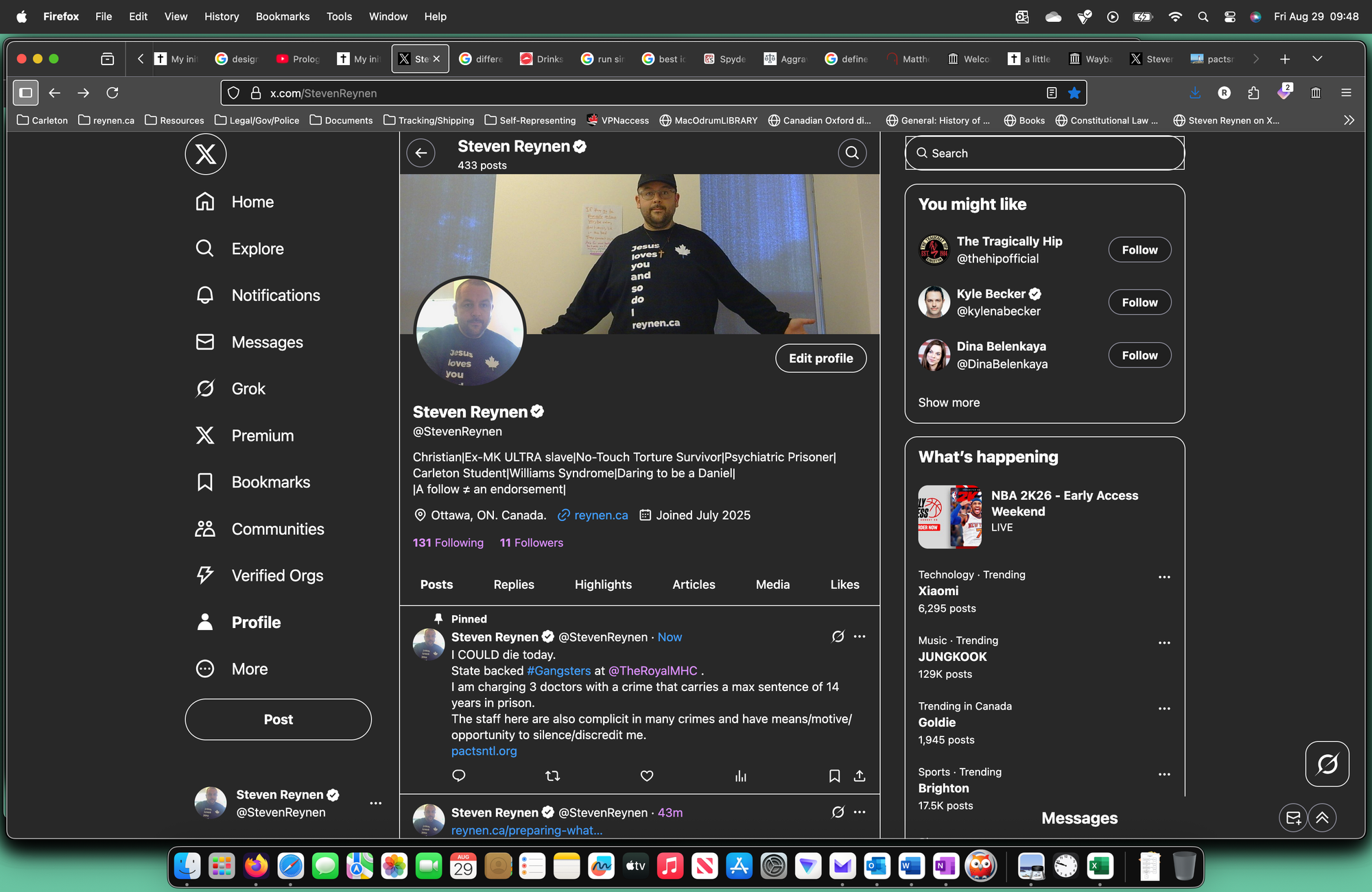Screen dimensions: 1372x892
Task: Search posts on Steven Reynen profile
Action: tap(852, 153)
